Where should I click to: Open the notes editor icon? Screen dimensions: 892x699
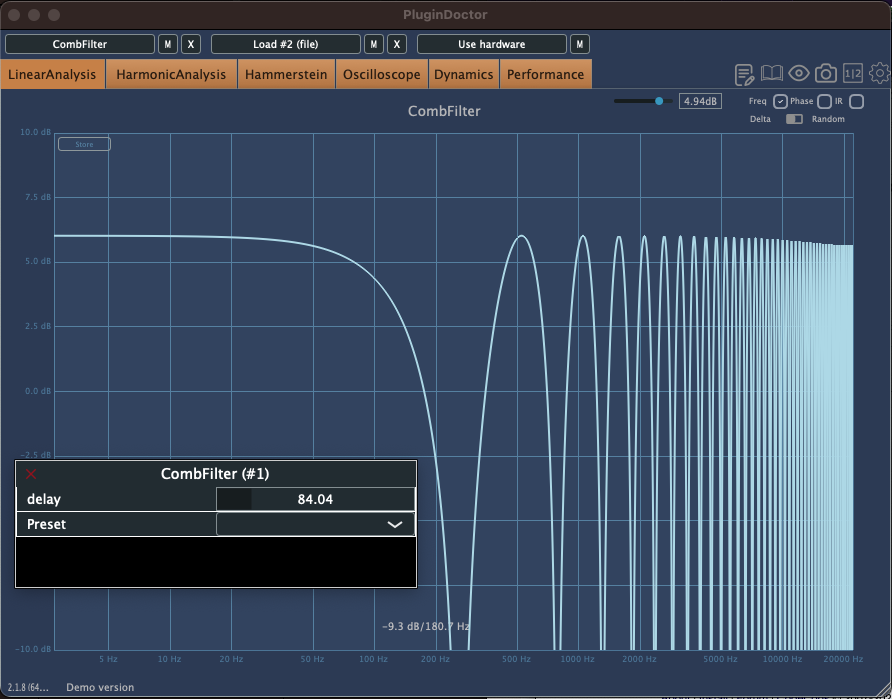point(744,74)
